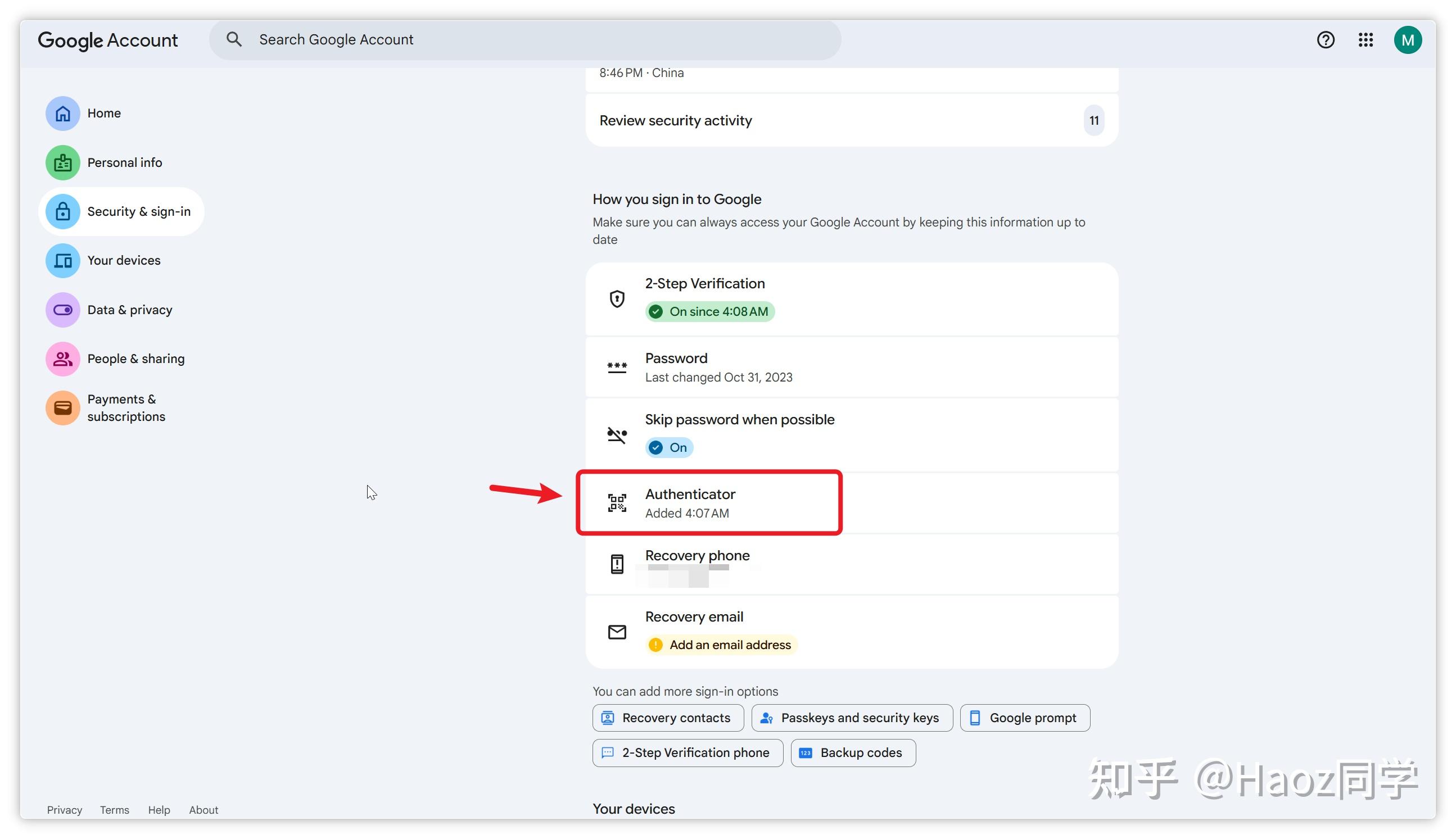Click the Data & privacy icon

(63, 310)
